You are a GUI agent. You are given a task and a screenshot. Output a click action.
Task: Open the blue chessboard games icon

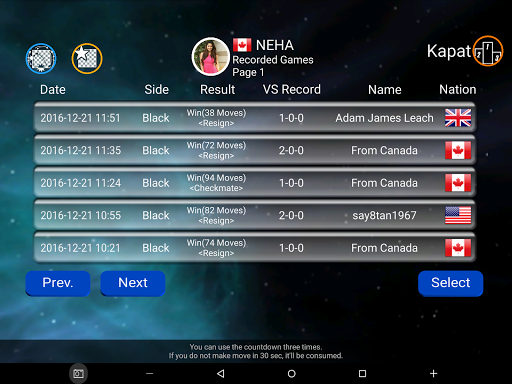pyautogui.click(x=41, y=58)
